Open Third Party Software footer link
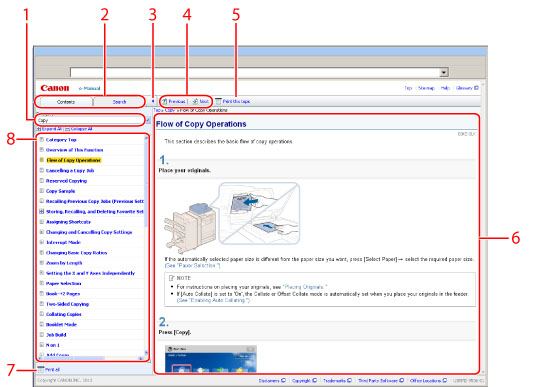 381,380
